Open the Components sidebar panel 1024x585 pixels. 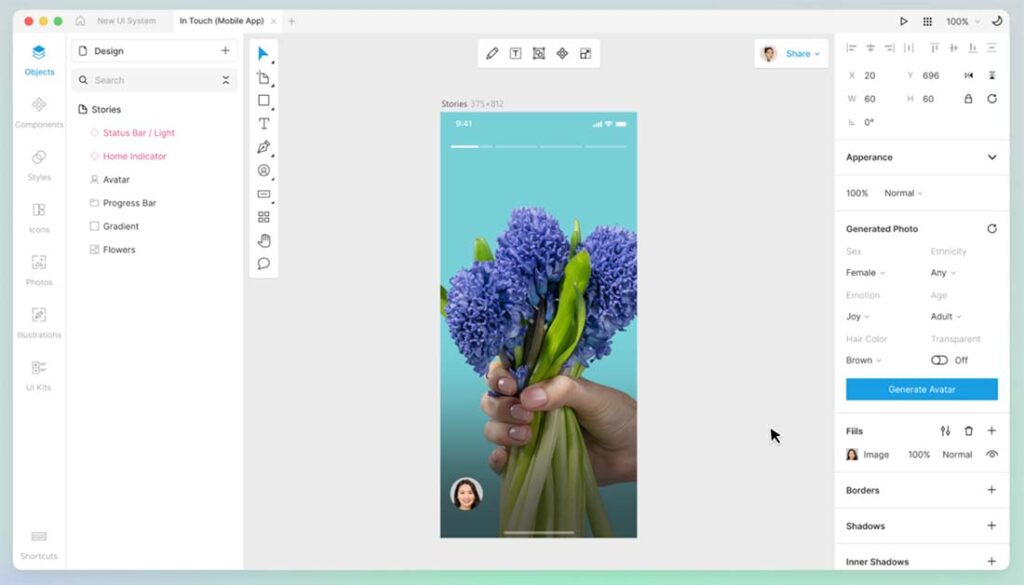39,110
